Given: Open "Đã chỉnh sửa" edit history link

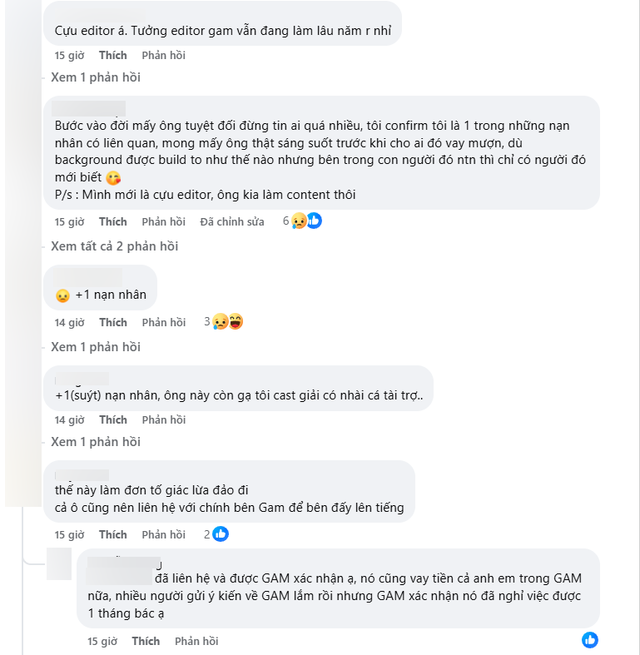Looking at the screenshot, I should click(232, 221).
